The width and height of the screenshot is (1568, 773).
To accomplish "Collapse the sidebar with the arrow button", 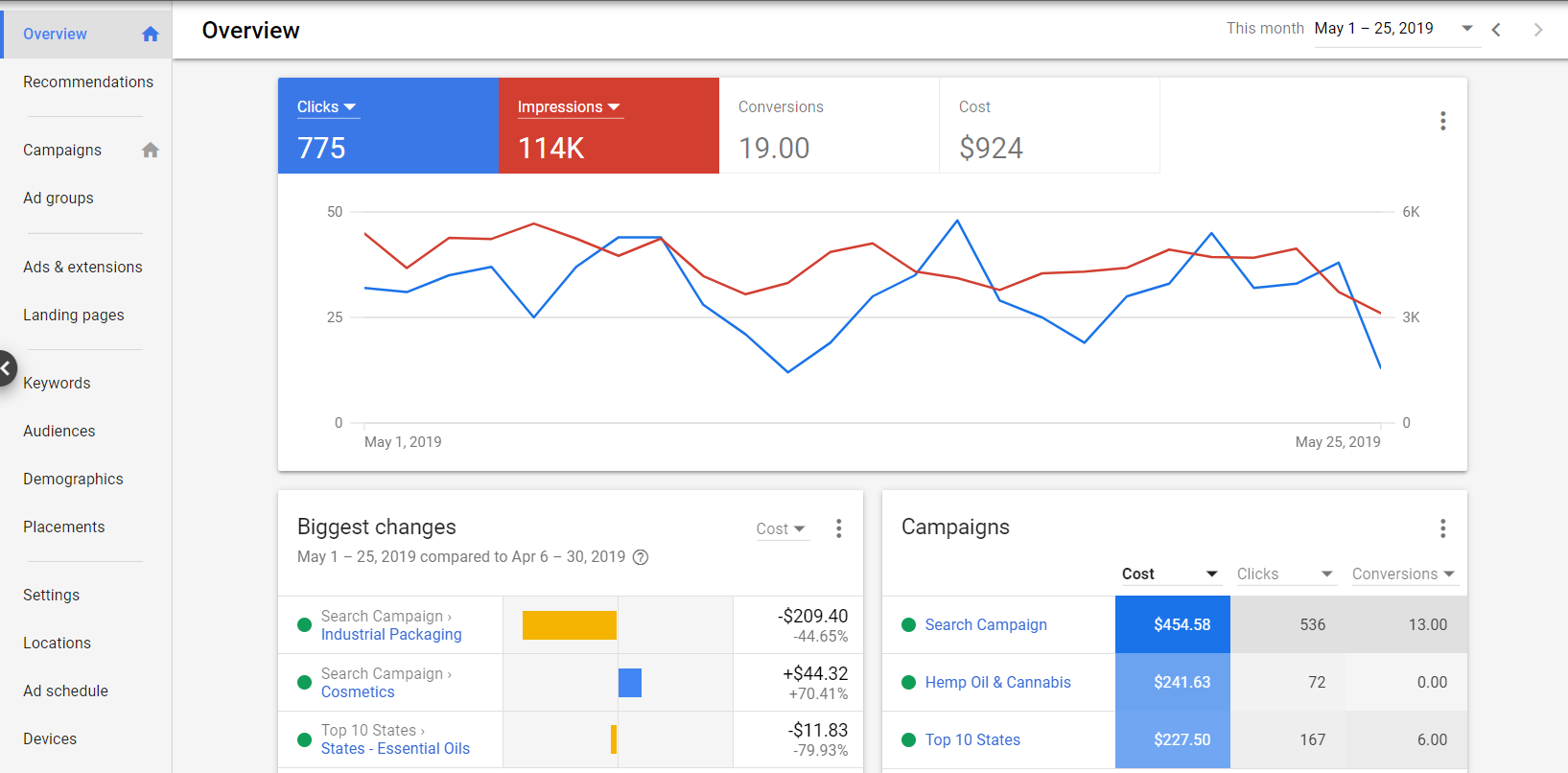I will pyautogui.click(x=6, y=368).
